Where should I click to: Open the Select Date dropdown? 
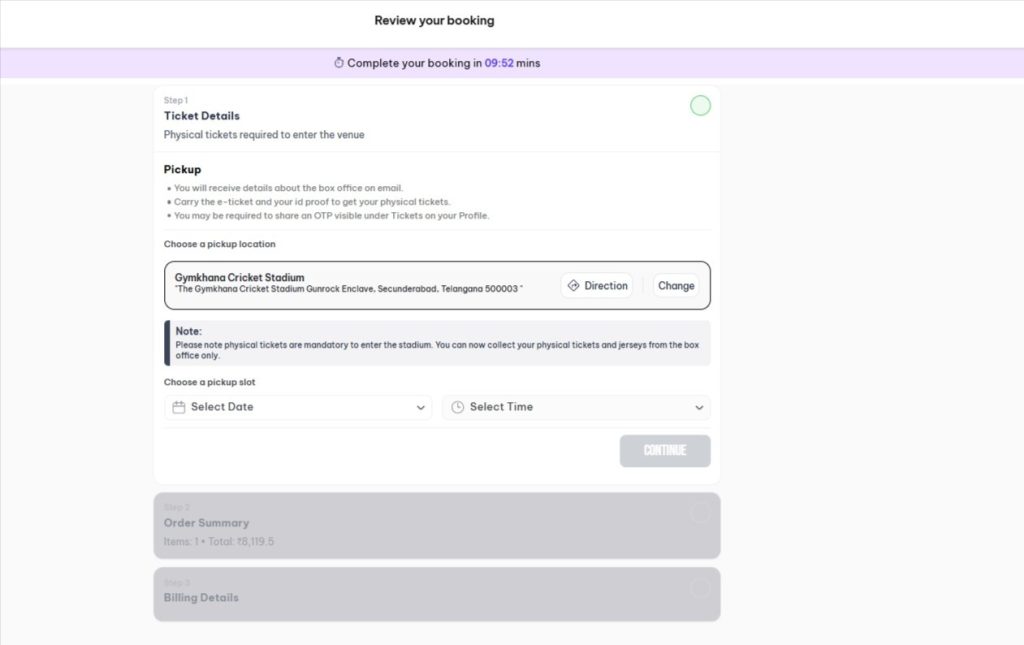click(297, 407)
